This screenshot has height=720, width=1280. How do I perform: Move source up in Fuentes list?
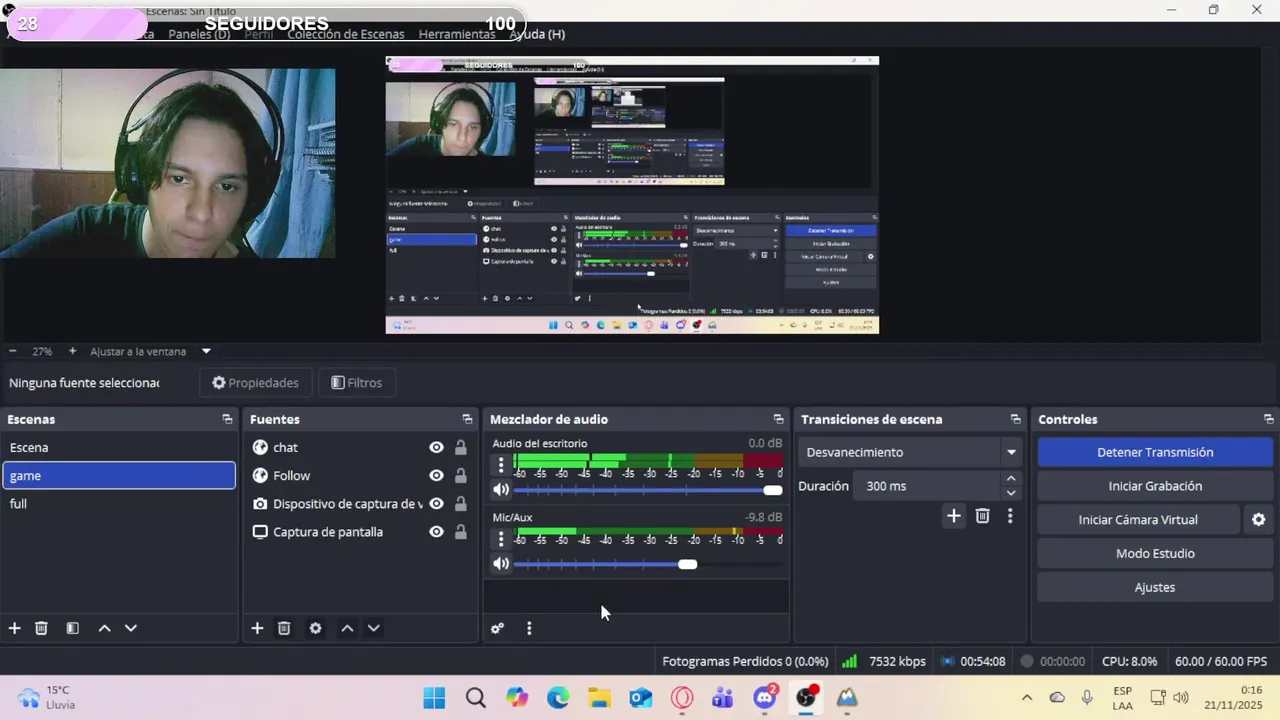pos(347,628)
